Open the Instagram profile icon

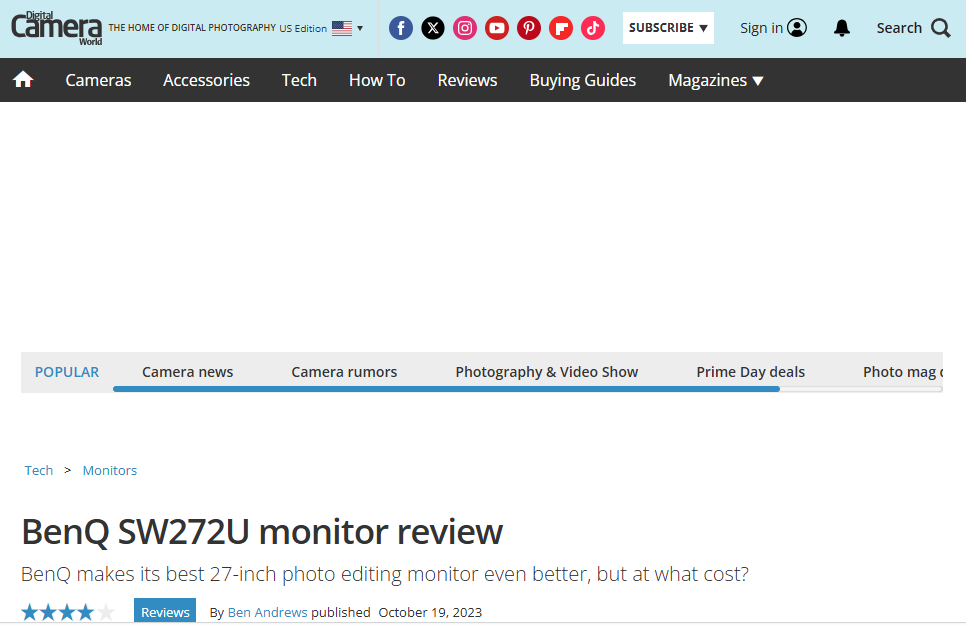(464, 27)
